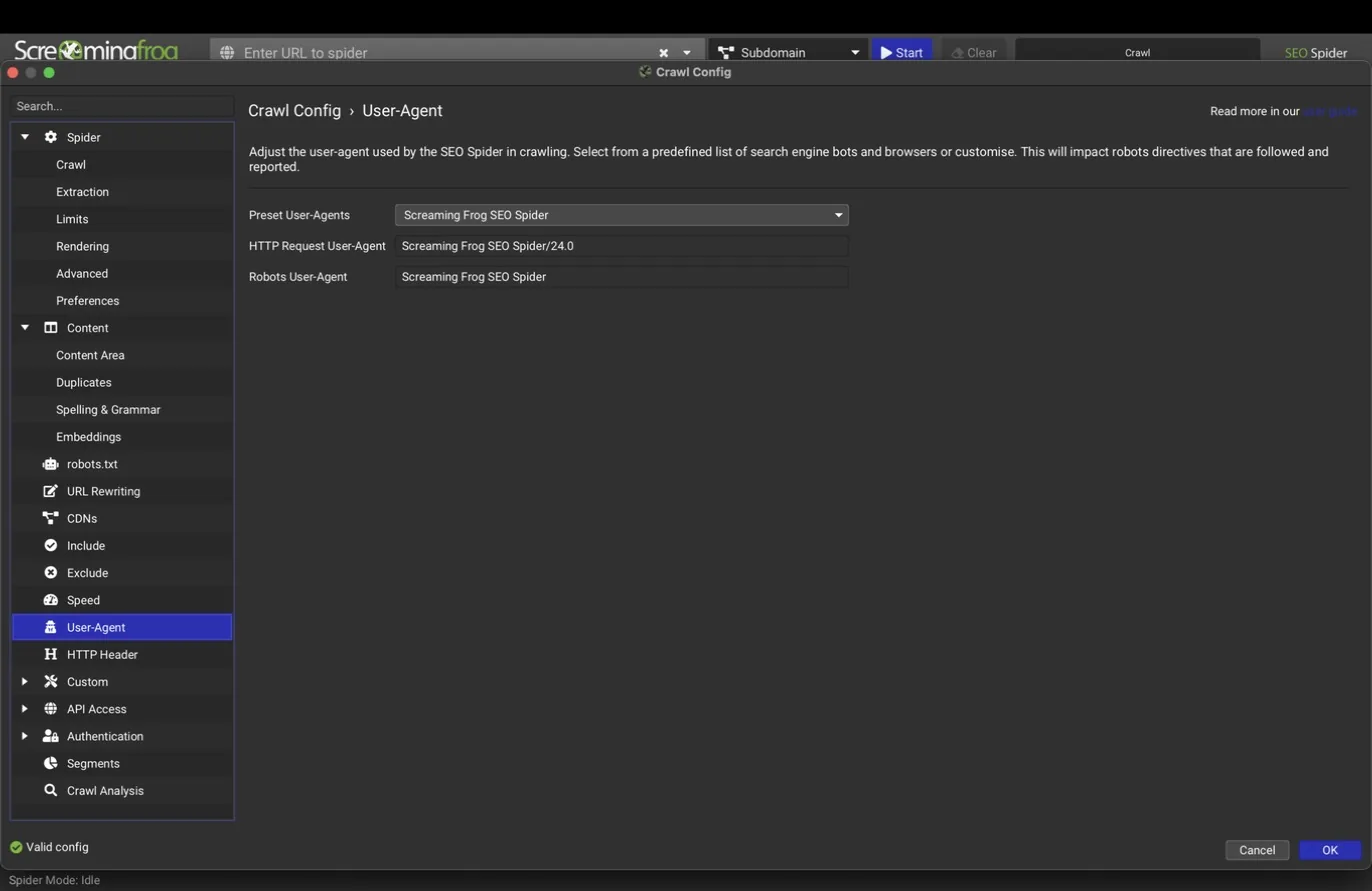1372x891 pixels.
Task: Click the Crawl progress bar
Action: tap(1137, 52)
